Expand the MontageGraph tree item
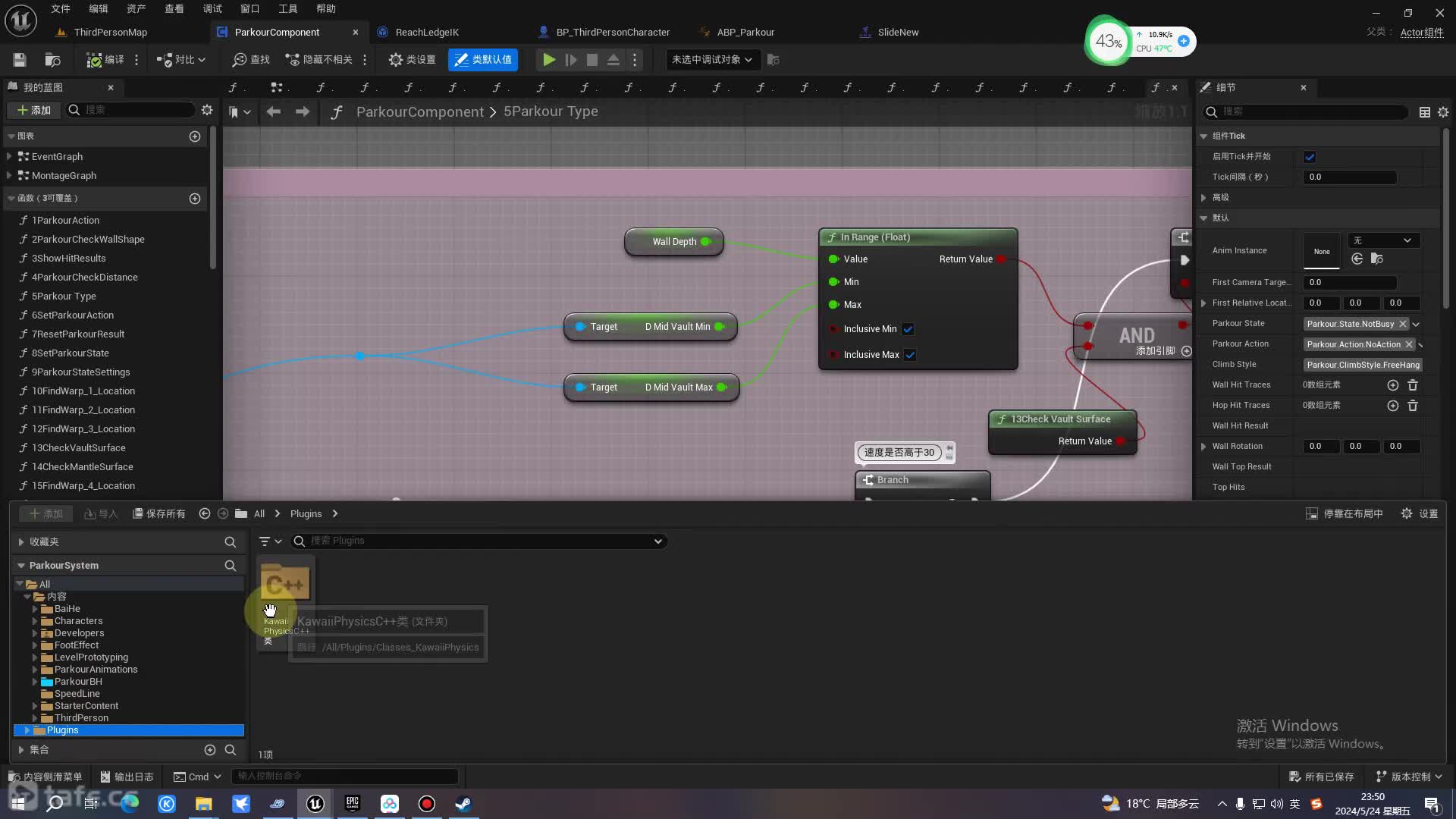Image resolution: width=1456 pixels, height=819 pixels. (x=9, y=175)
